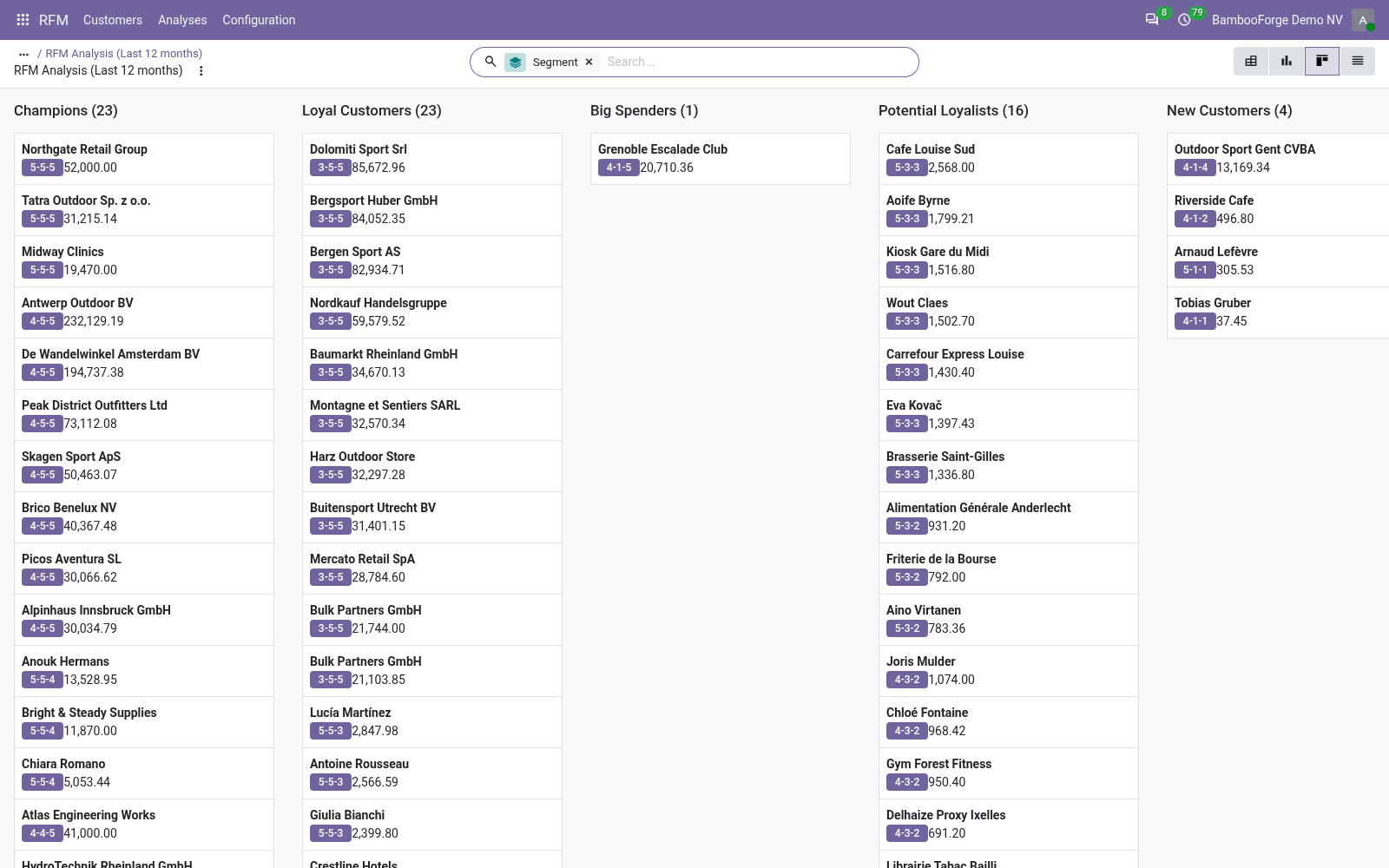The image size is (1389, 868).
Task: Click the Champions (23) column header
Action: pos(66,110)
